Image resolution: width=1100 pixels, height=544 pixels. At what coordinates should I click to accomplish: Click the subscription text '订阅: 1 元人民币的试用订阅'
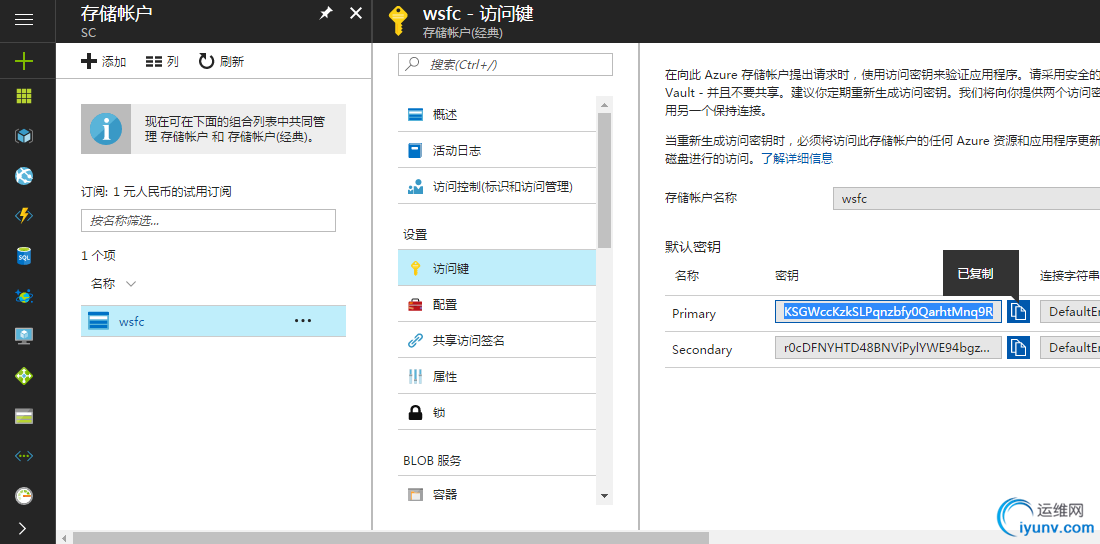click(156, 191)
